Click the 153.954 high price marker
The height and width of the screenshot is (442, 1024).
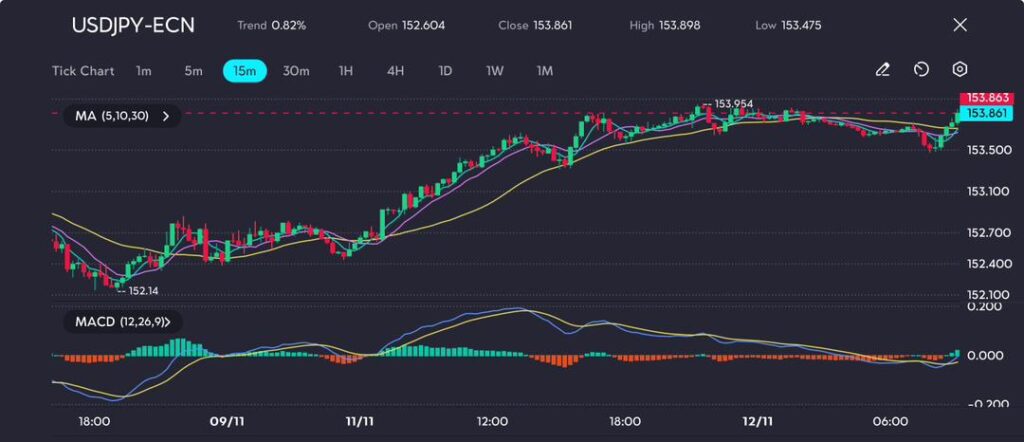[734, 103]
